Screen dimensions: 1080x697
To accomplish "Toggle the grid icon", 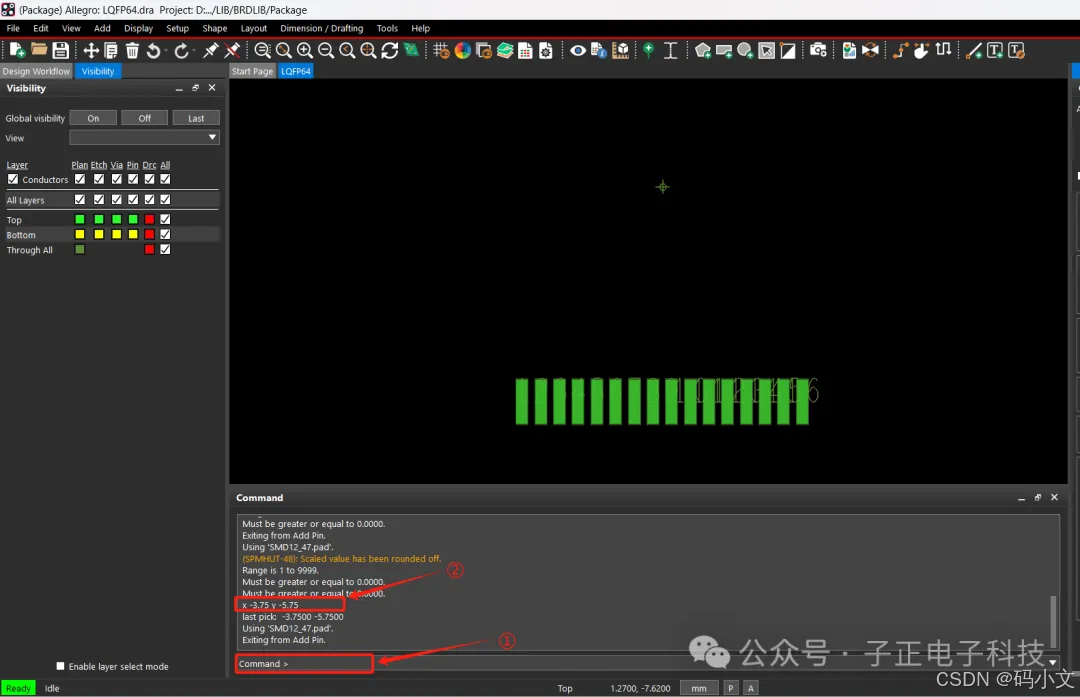I will pyautogui.click(x=442, y=50).
